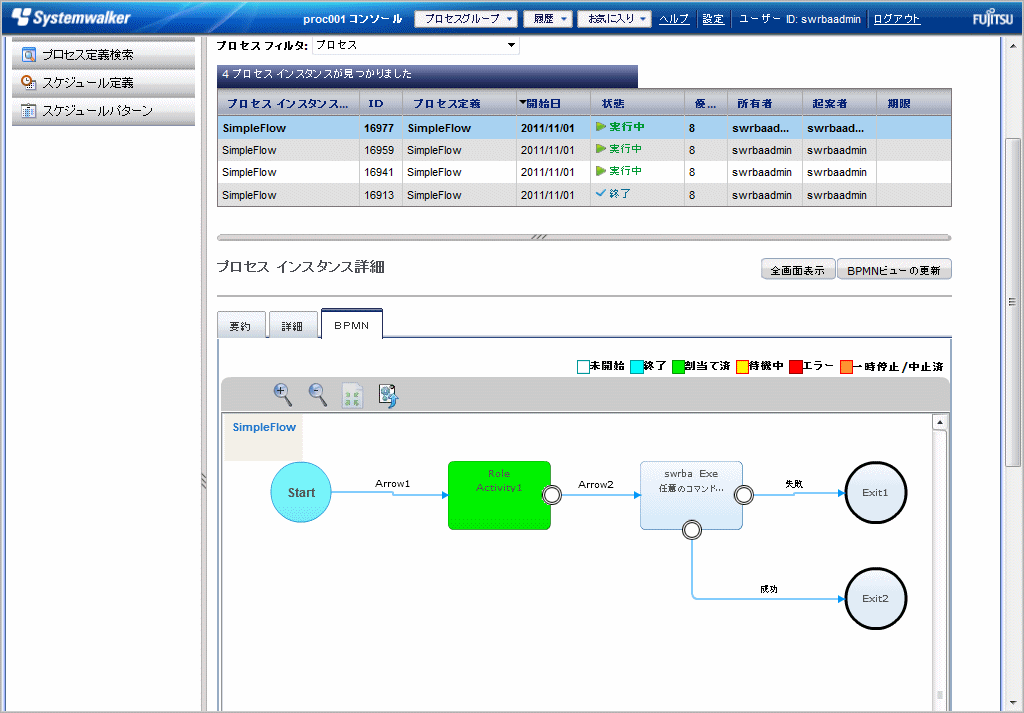Screen dimensions: 1024x713
Task: Select the instance row with ID 16977
Action: (584, 128)
